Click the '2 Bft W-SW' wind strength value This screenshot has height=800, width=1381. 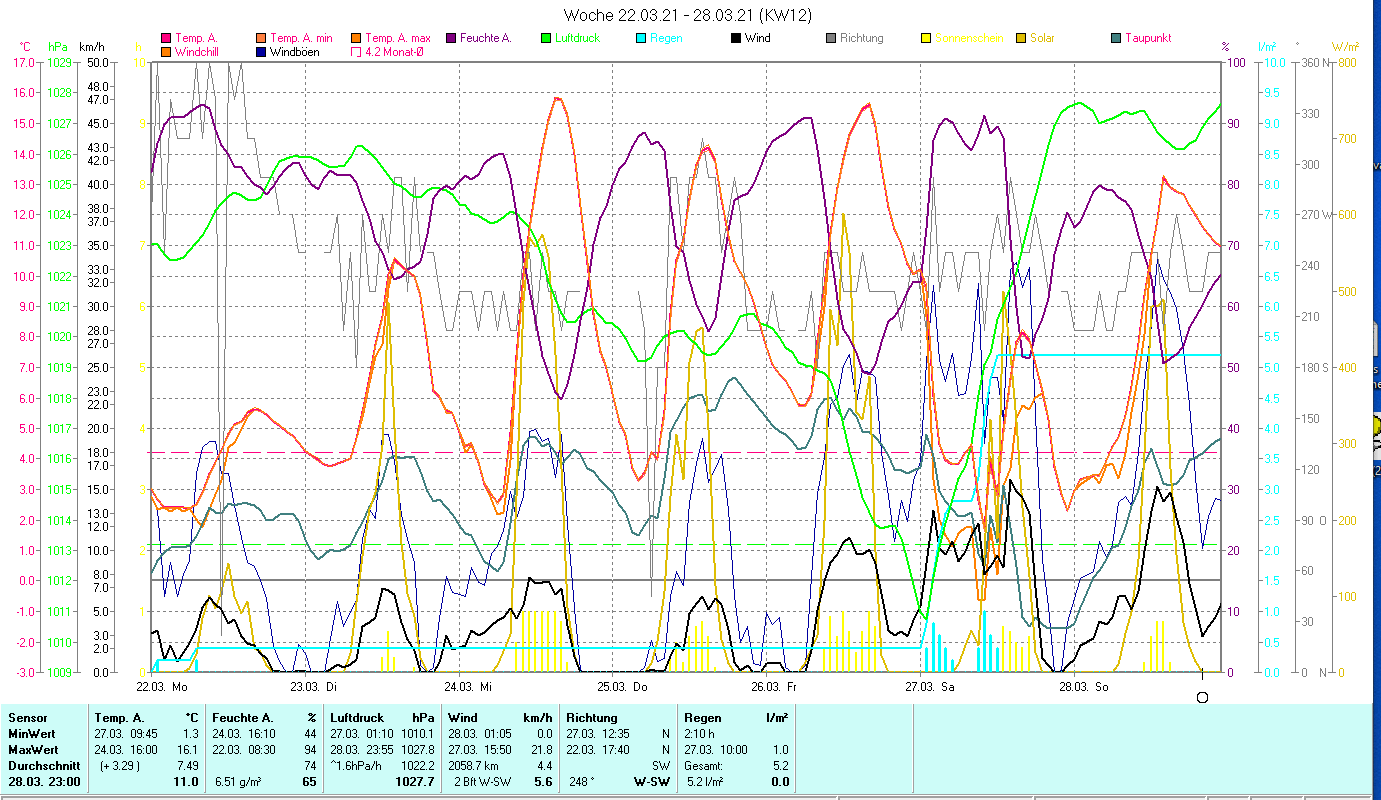pos(483,782)
